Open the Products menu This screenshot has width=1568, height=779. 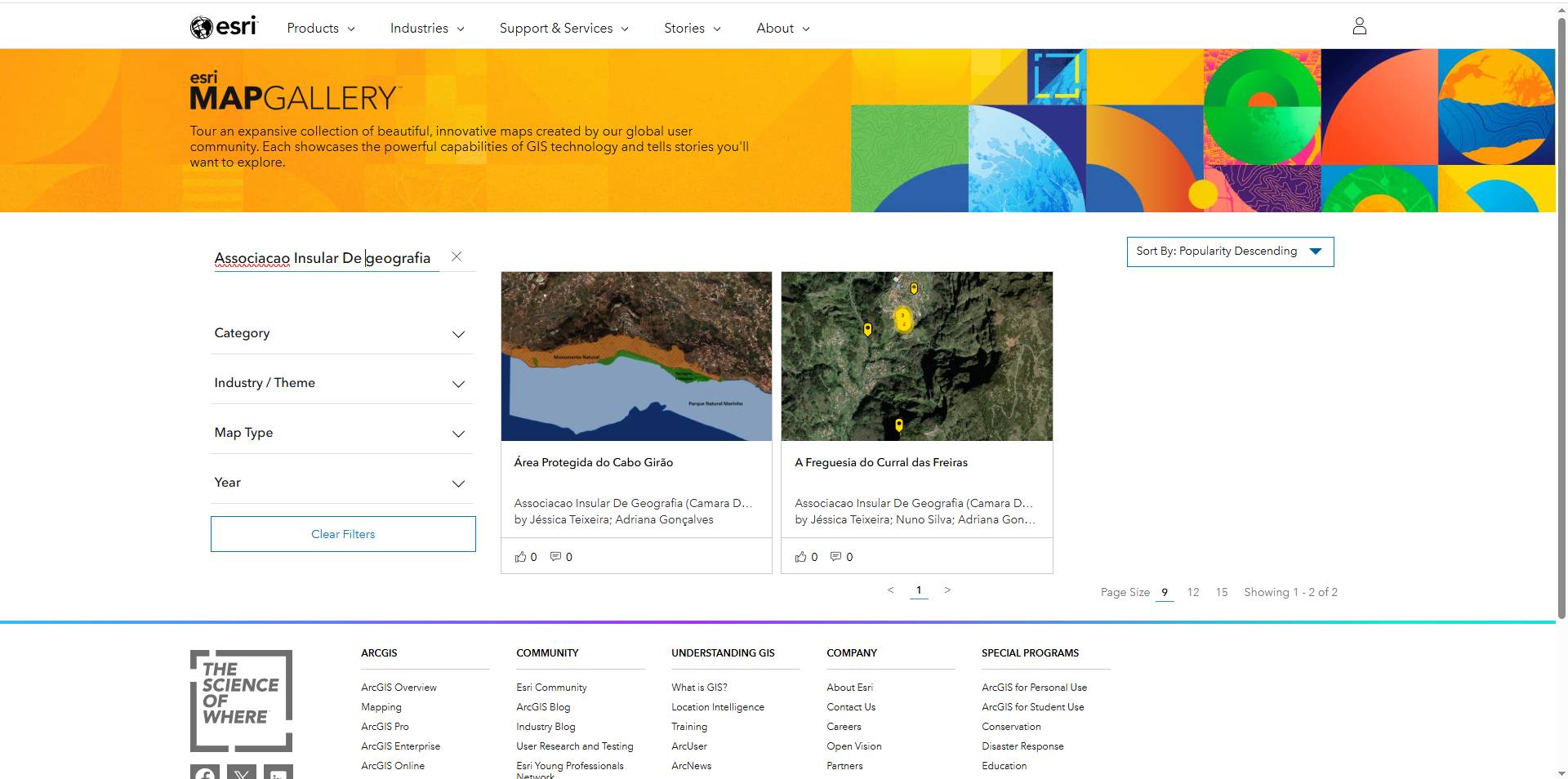(321, 28)
